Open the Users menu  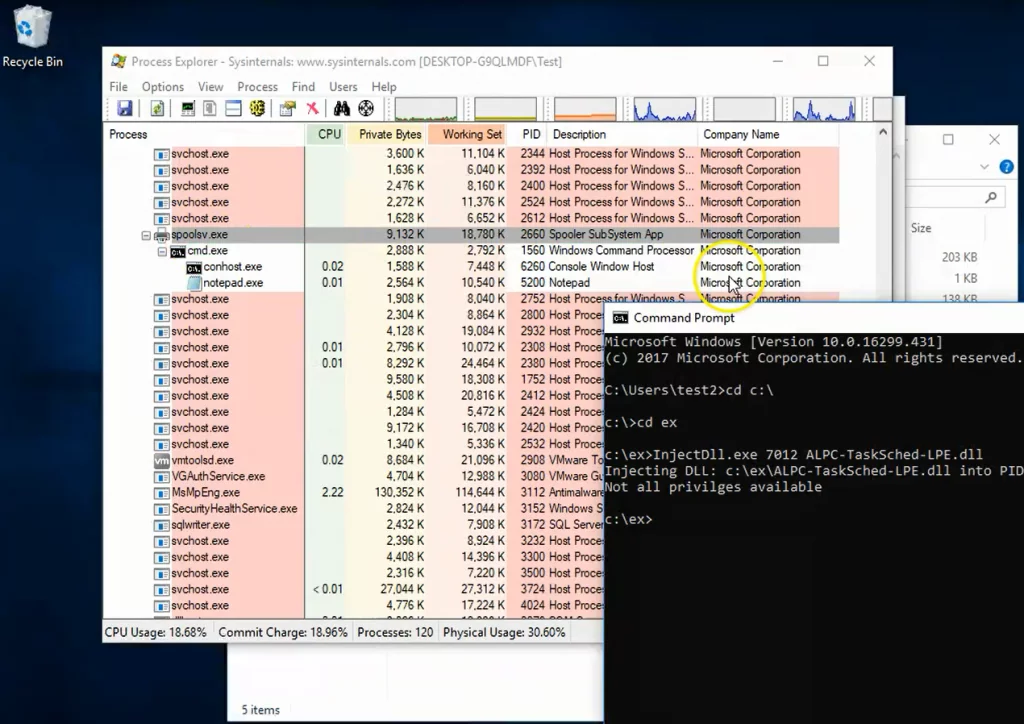pyautogui.click(x=343, y=87)
